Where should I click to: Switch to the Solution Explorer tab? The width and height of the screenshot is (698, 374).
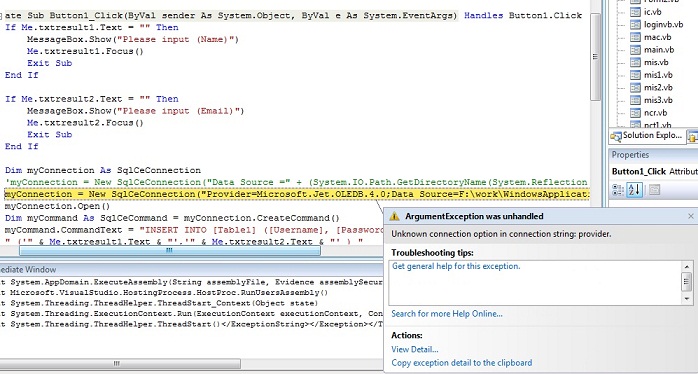click(647, 136)
